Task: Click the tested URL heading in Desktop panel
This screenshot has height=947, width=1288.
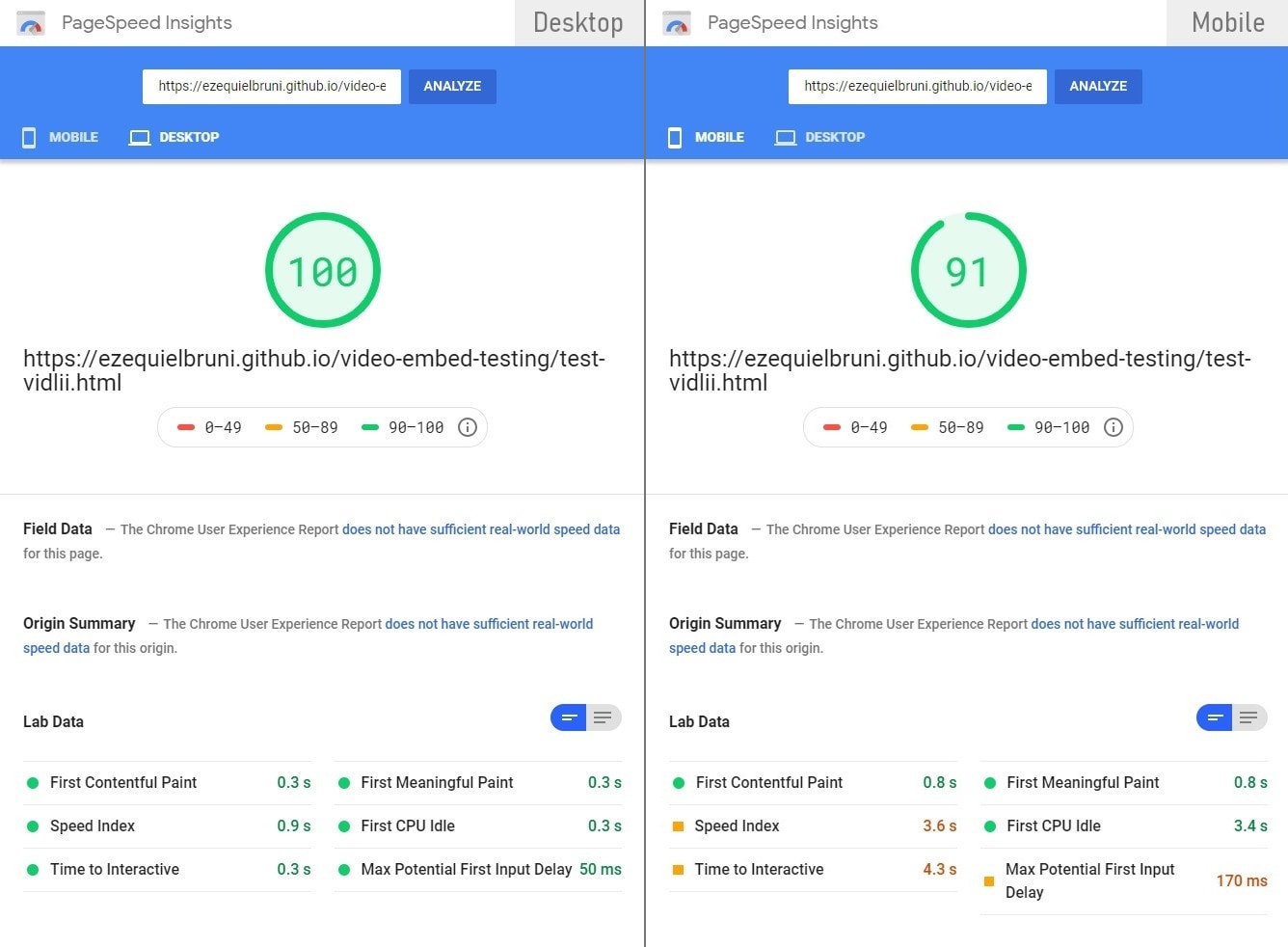Action: point(314,370)
